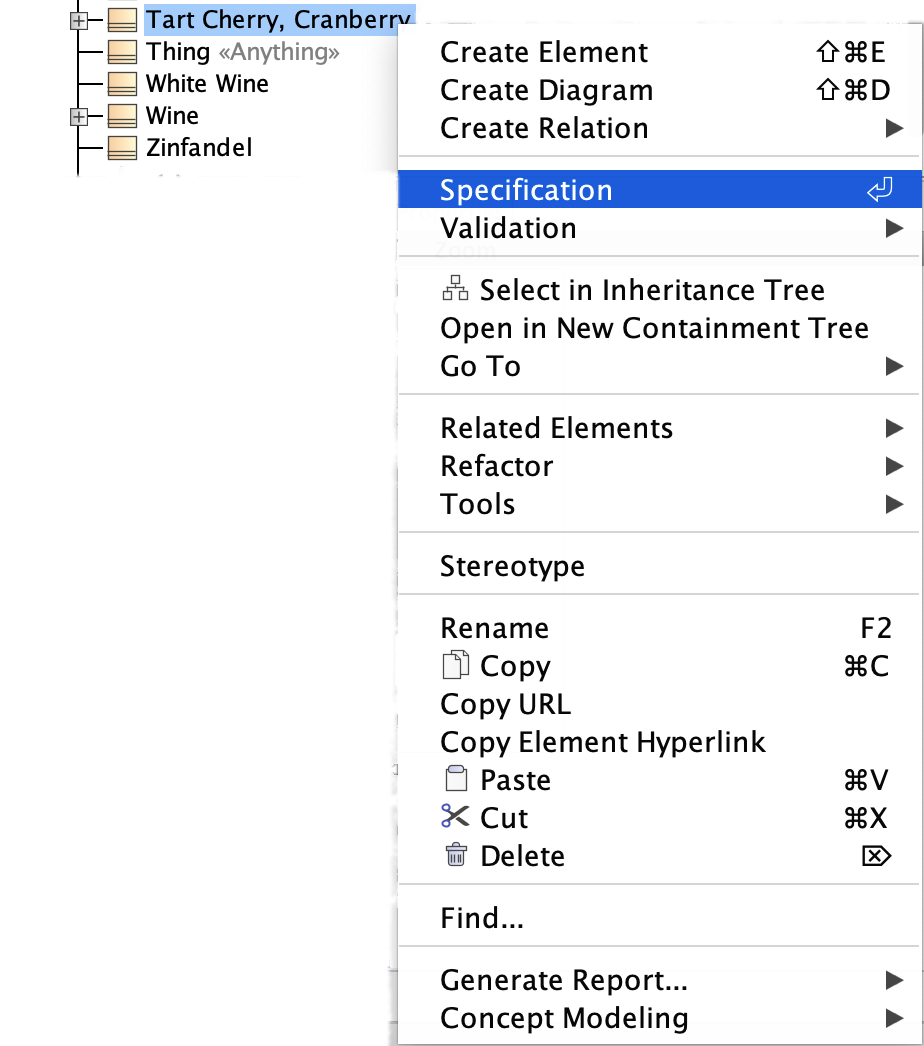Click the Zinfandel class icon

122,149
